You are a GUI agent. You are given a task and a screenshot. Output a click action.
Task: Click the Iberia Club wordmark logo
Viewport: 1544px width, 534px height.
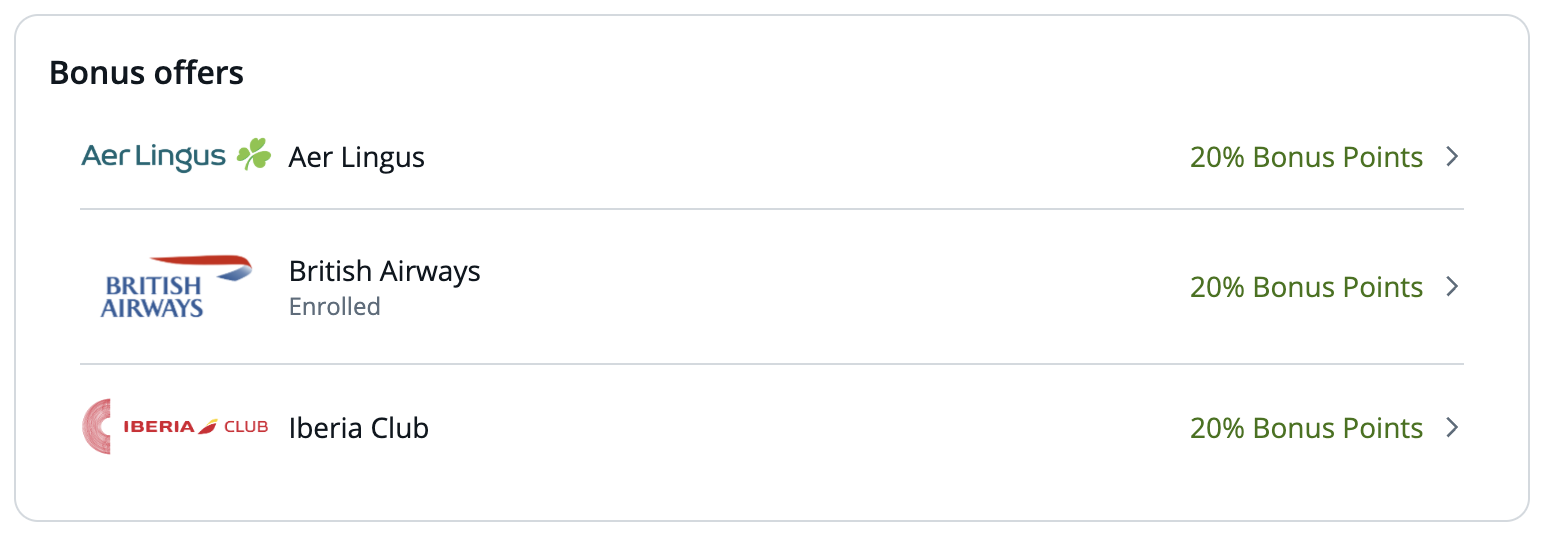click(x=195, y=427)
